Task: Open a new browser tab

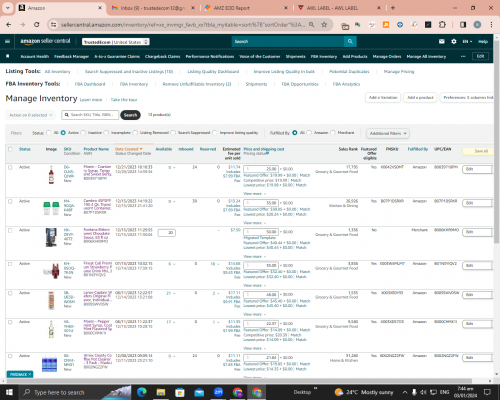Action: (x=393, y=8)
